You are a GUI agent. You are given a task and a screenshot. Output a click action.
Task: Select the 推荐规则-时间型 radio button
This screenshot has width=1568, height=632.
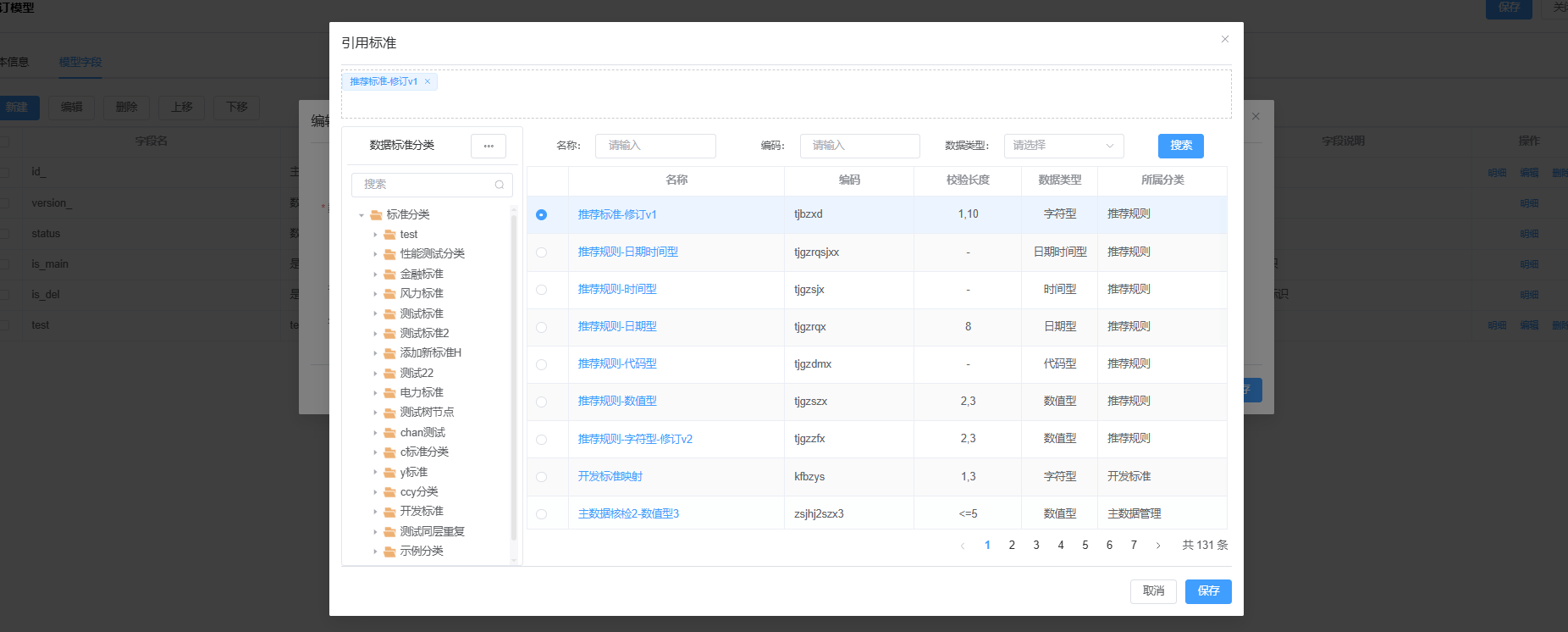click(541, 290)
